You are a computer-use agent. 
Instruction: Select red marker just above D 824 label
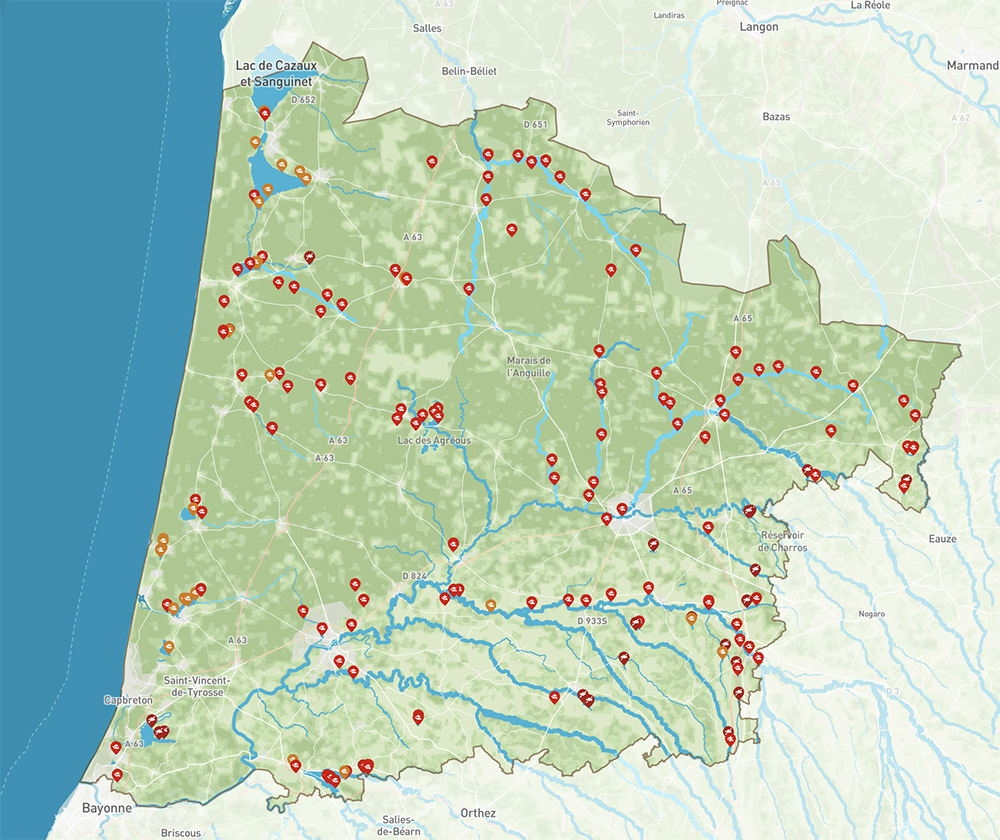tap(453, 545)
